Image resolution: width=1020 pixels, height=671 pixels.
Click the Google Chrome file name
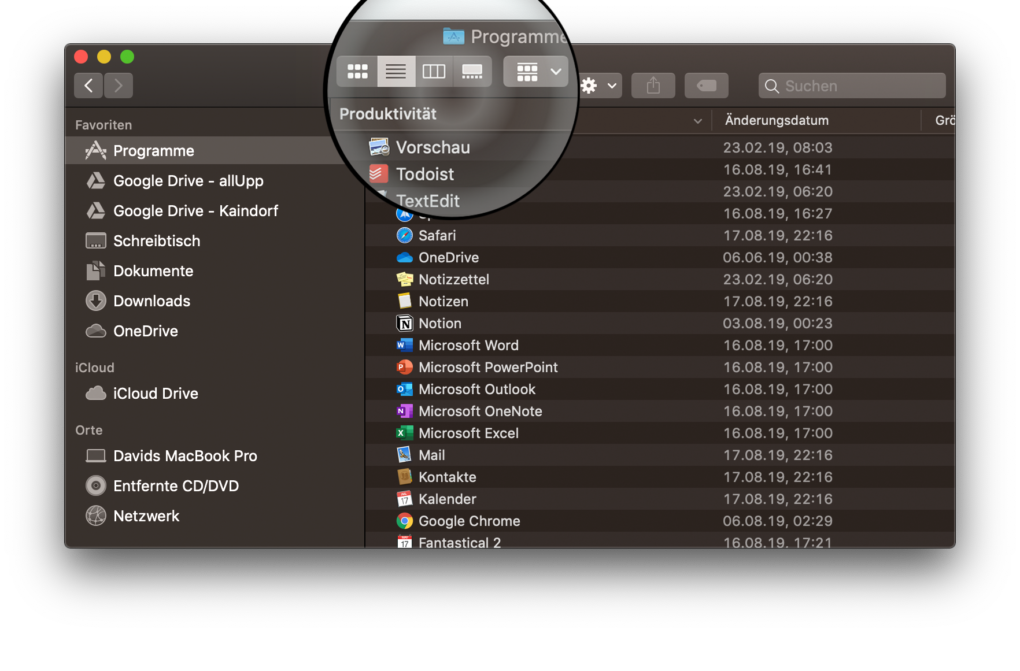[469, 521]
